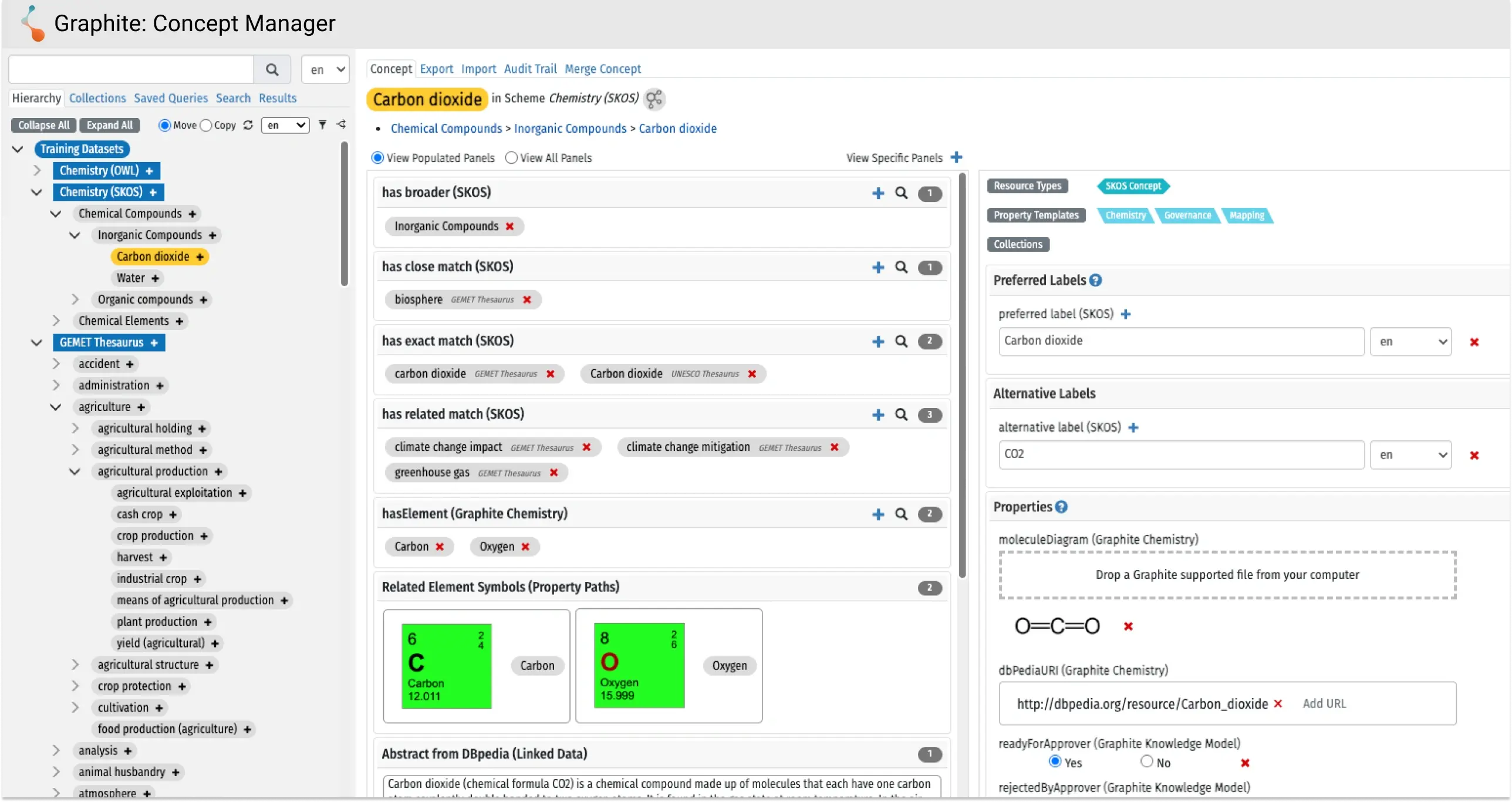The height and width of the screenshot is (802, 1512).
Task: Collapse the GEMET Thesaurus branch
Action: (x=36, y=342)
